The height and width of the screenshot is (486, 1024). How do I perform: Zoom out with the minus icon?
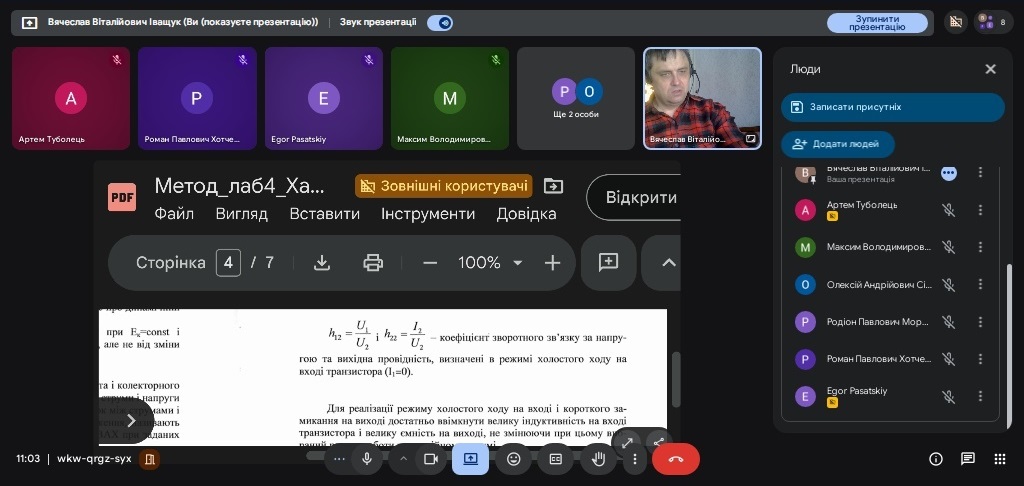click(430, 263)
